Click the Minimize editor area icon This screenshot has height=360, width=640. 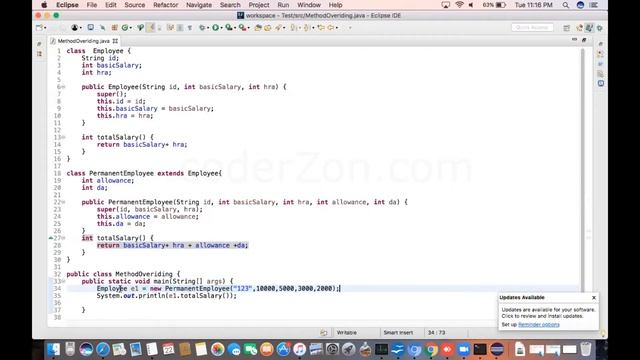click(x=574, y=40)
